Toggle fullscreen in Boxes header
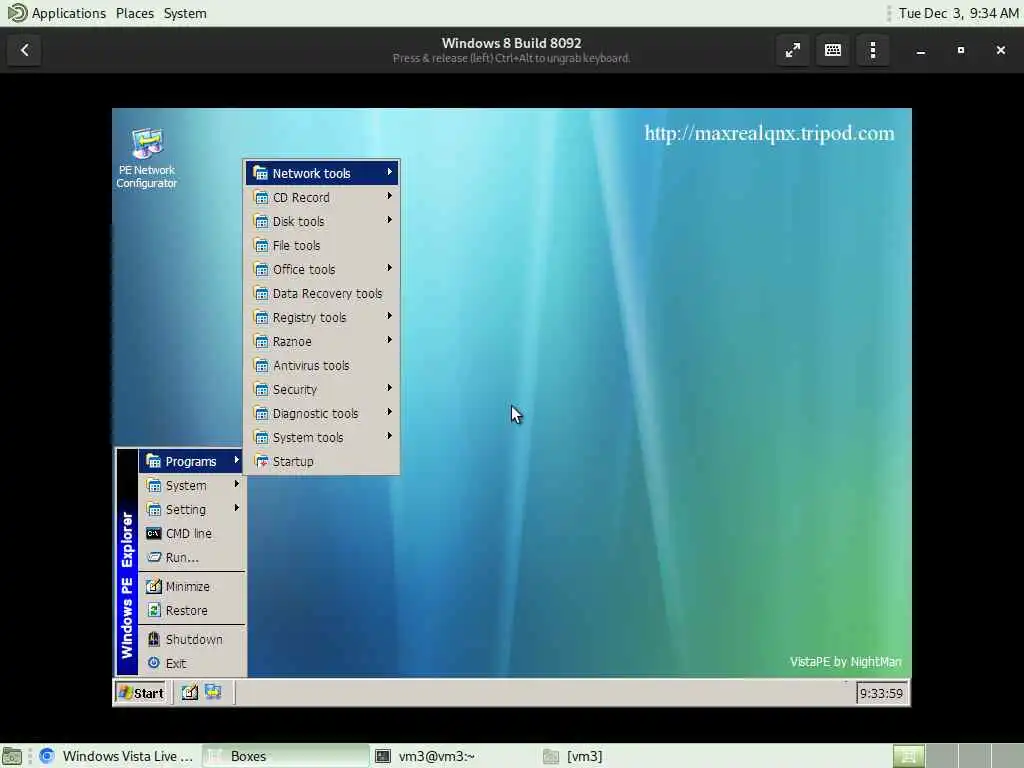Viewport: 1024px width, 768px height. coord(793,50)
